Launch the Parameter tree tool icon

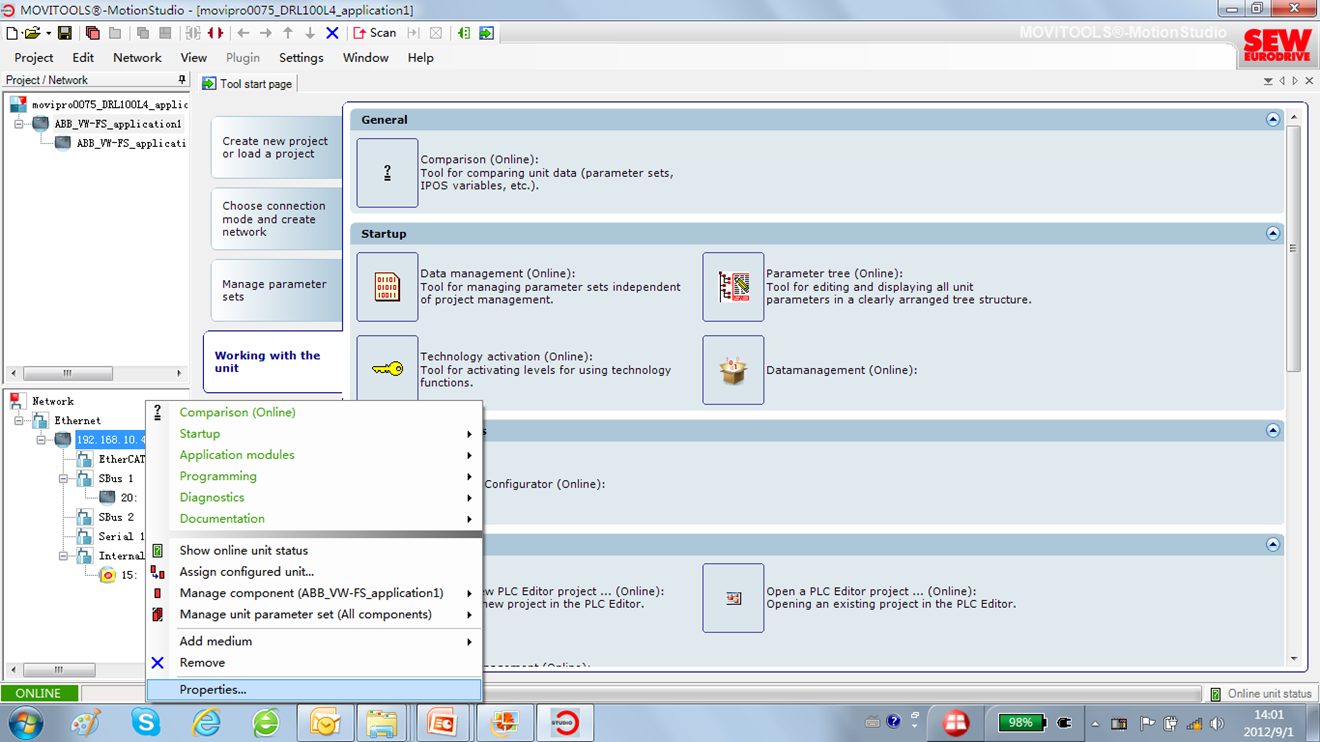click(733, 287)
